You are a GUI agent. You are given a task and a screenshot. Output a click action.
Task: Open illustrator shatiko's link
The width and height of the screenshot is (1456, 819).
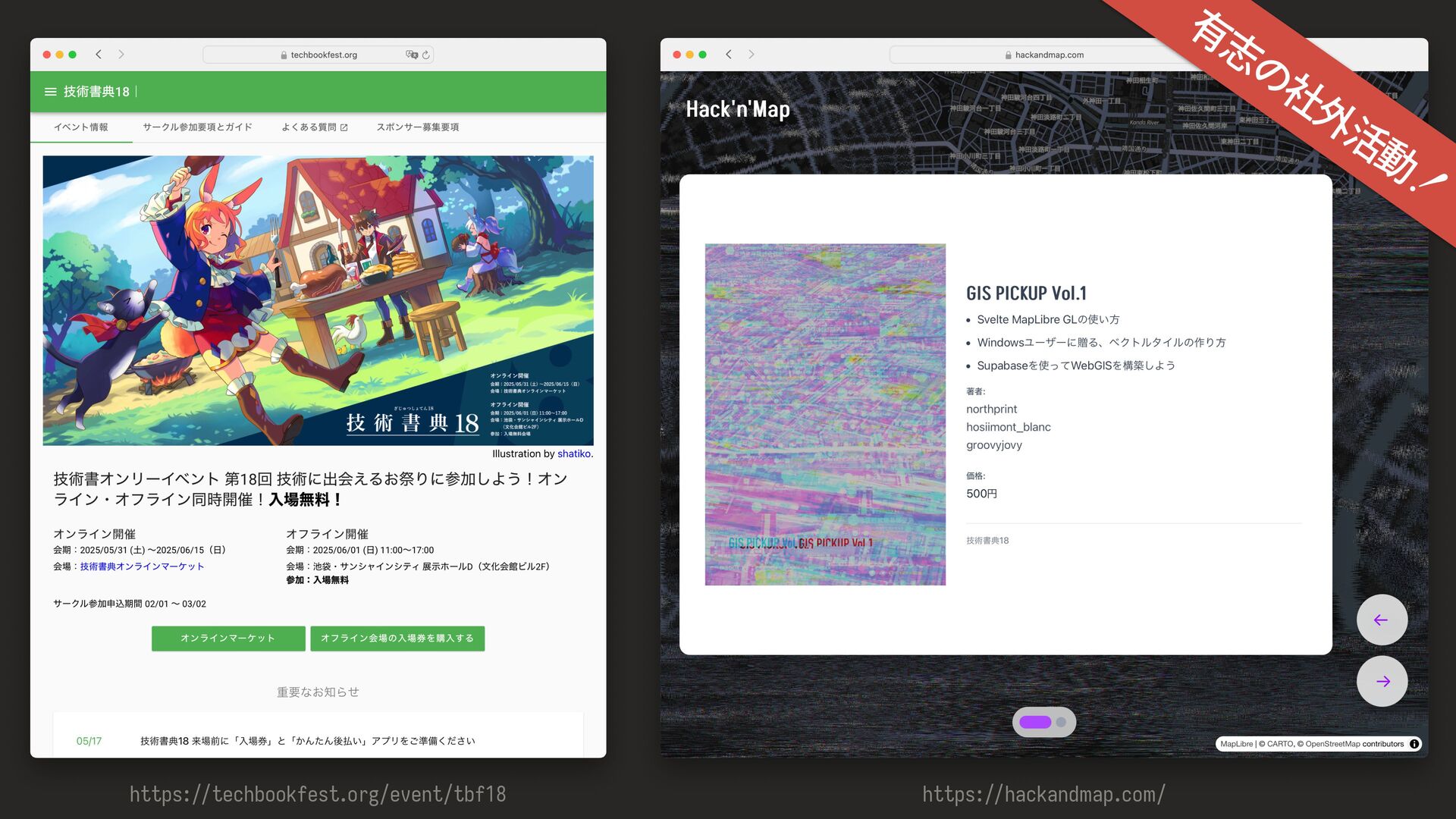573,454
